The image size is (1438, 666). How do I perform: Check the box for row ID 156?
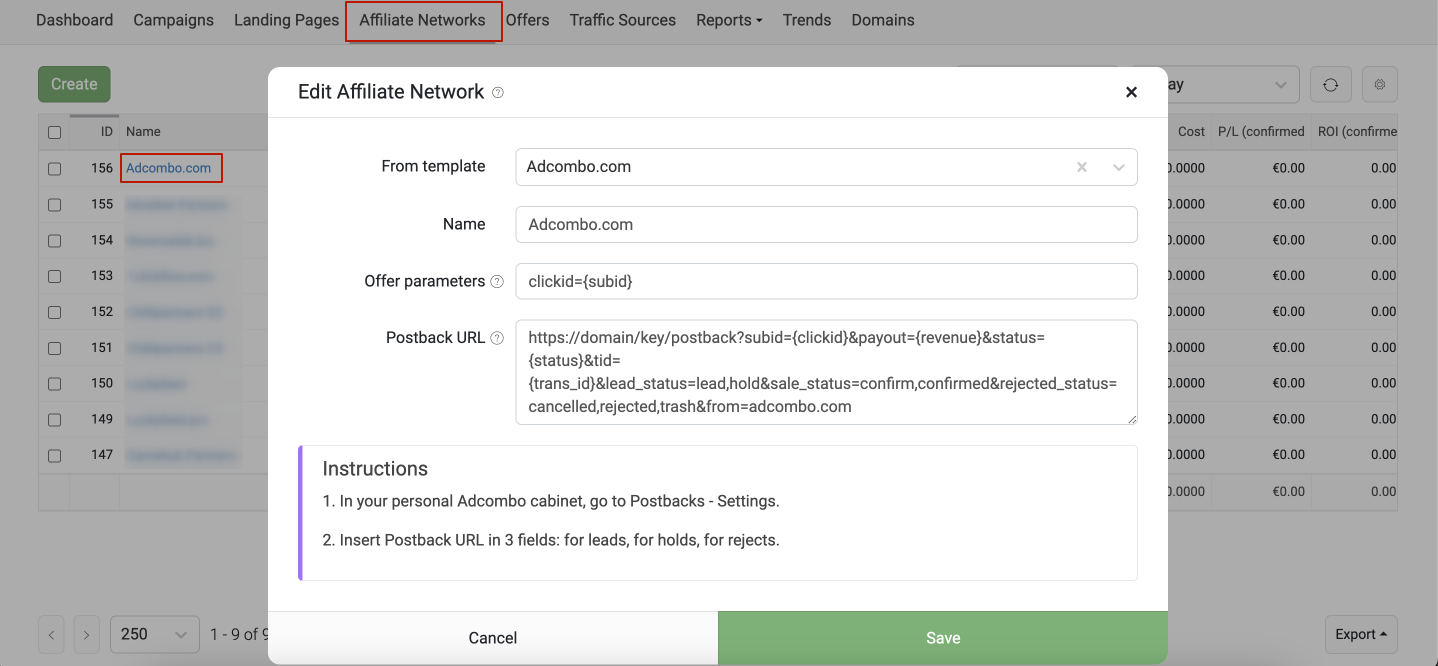click(x=54, y=169)
